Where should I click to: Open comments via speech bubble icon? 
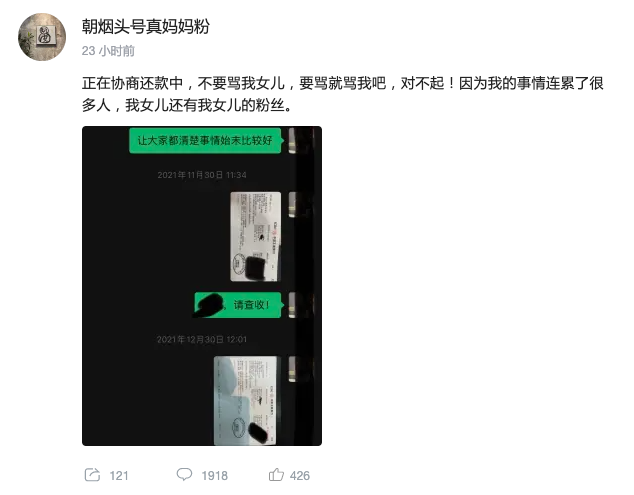click(184, 474)
